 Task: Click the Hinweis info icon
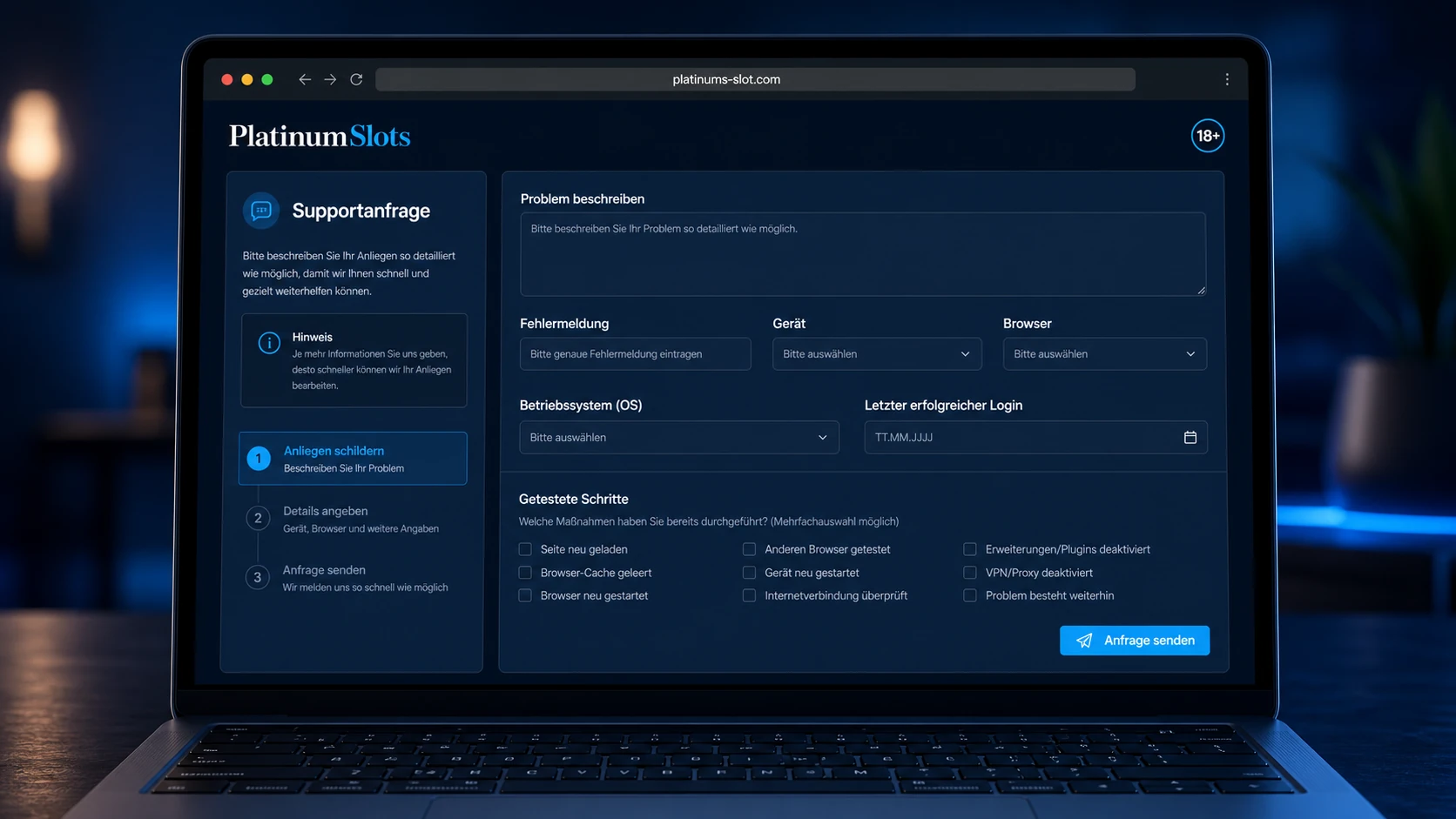[269, 343]
